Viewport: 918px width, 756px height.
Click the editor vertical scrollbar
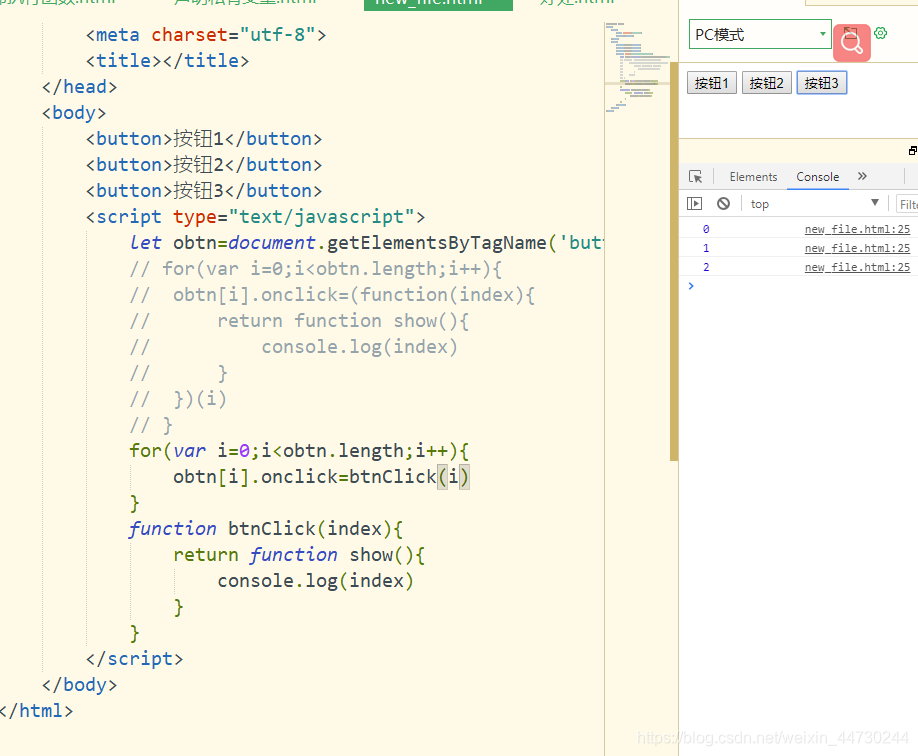[674, 261]
